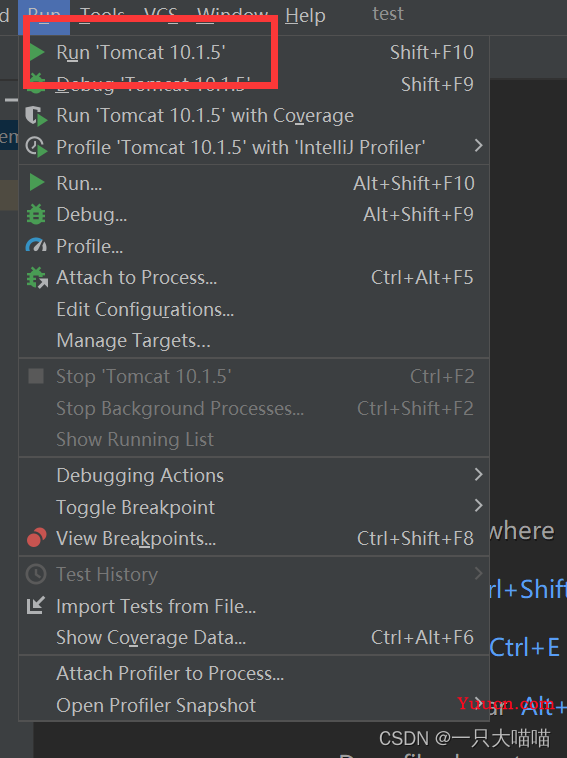This screenshot has width=567, height=758.
Task: Expand the Profile with IntelliJ Profiler submenu arrow
Action: (x=478, y=146)
